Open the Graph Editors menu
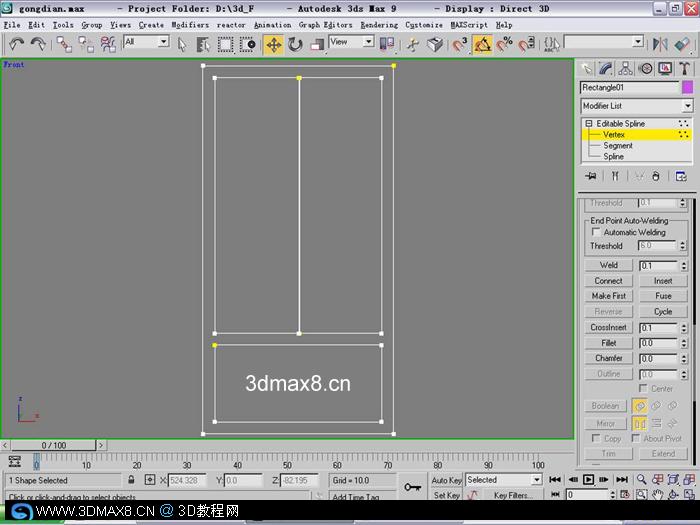This screenshot has width=700, height=525. 325,25
